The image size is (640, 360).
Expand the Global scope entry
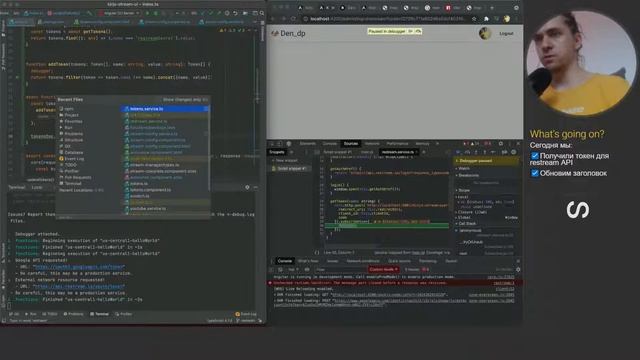click(x=464, y=218)
